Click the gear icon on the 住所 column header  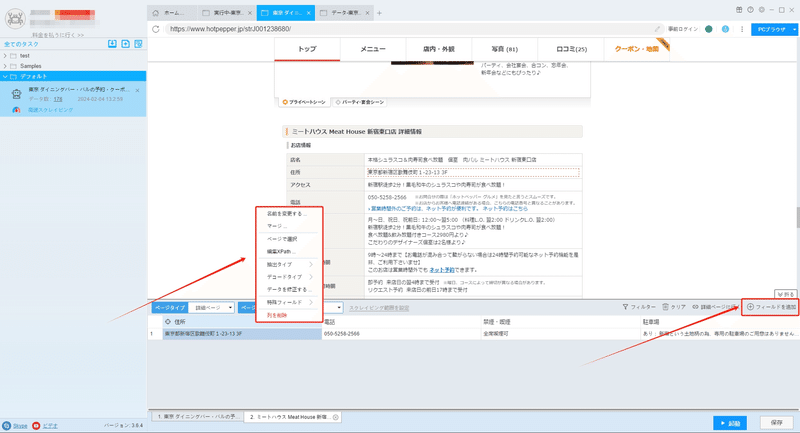click(168, 322)
